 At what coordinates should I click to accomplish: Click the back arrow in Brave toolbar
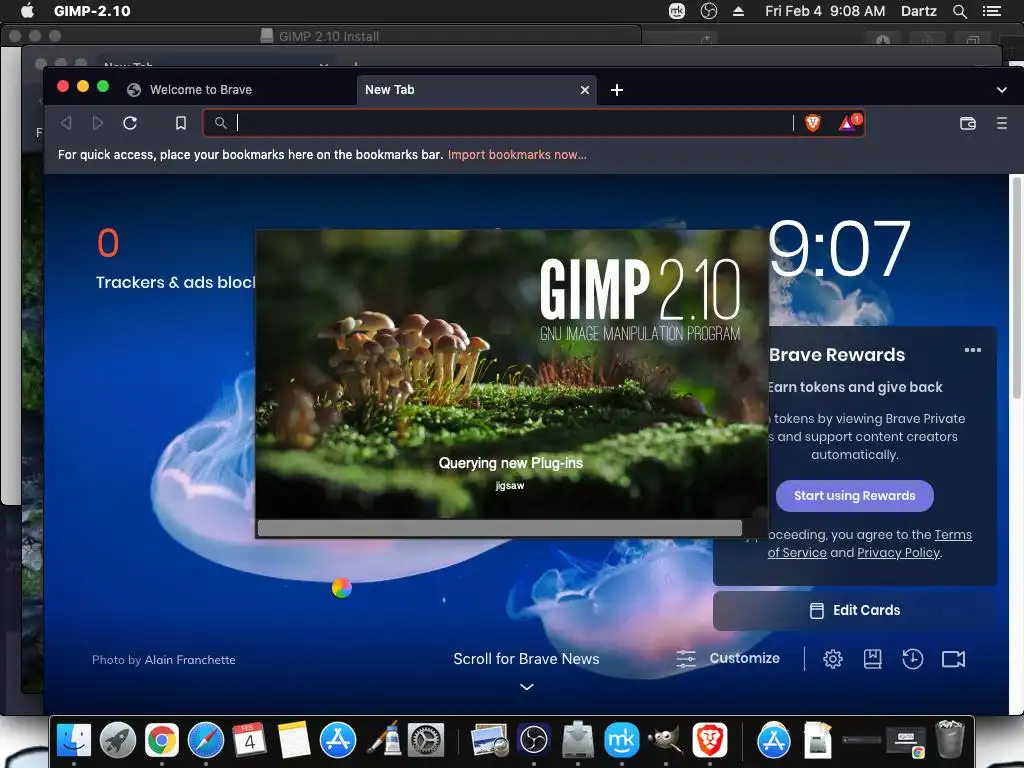(66, 123)
